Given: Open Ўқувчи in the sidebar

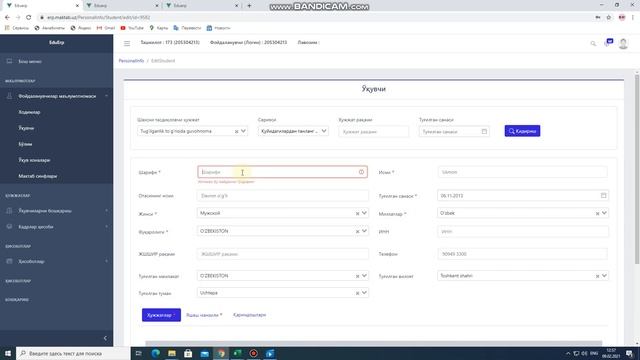Looking at the screenshot, I should (26, 128).
